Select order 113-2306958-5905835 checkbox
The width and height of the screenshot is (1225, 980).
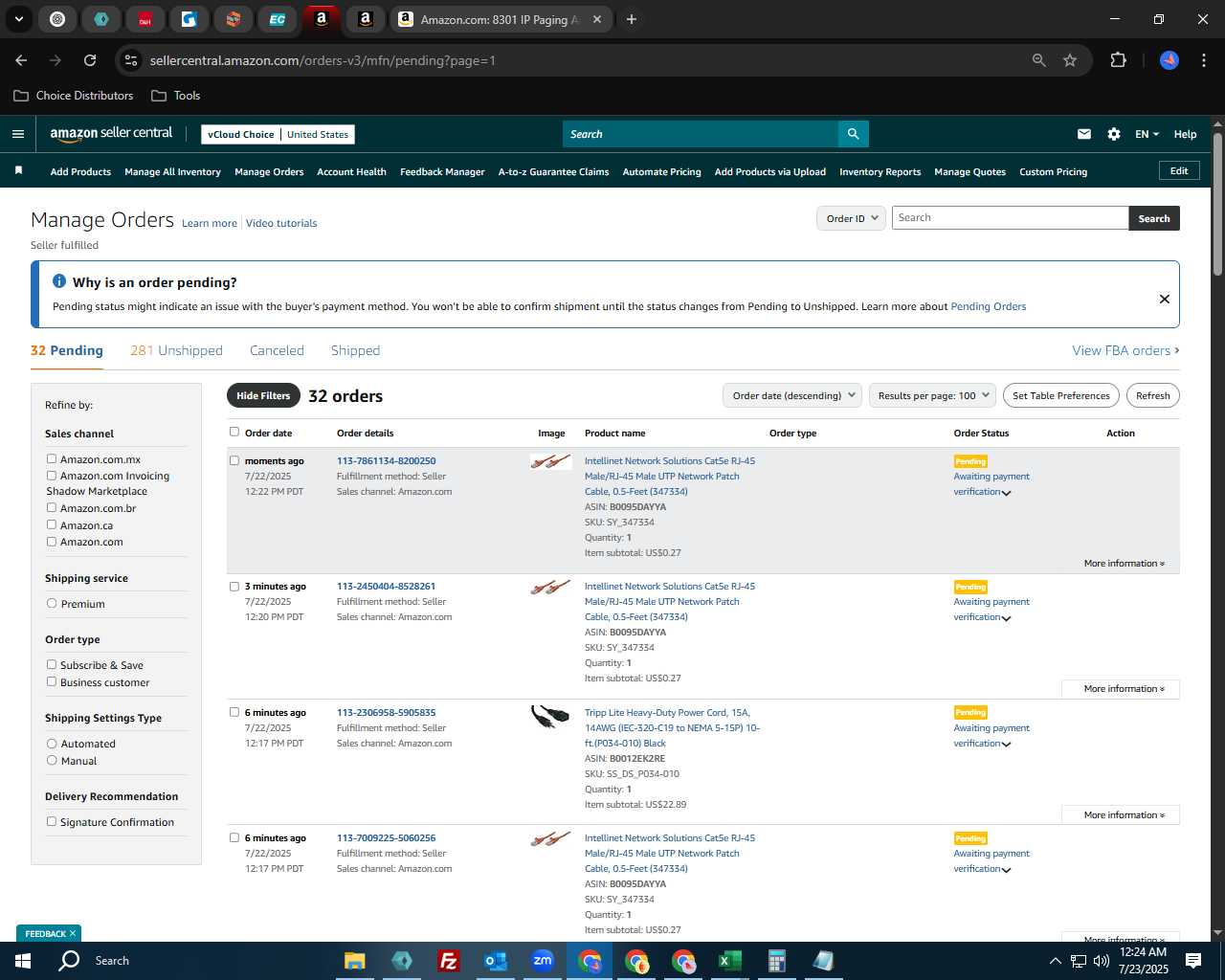pyautogui.click(x=234, y=712)
